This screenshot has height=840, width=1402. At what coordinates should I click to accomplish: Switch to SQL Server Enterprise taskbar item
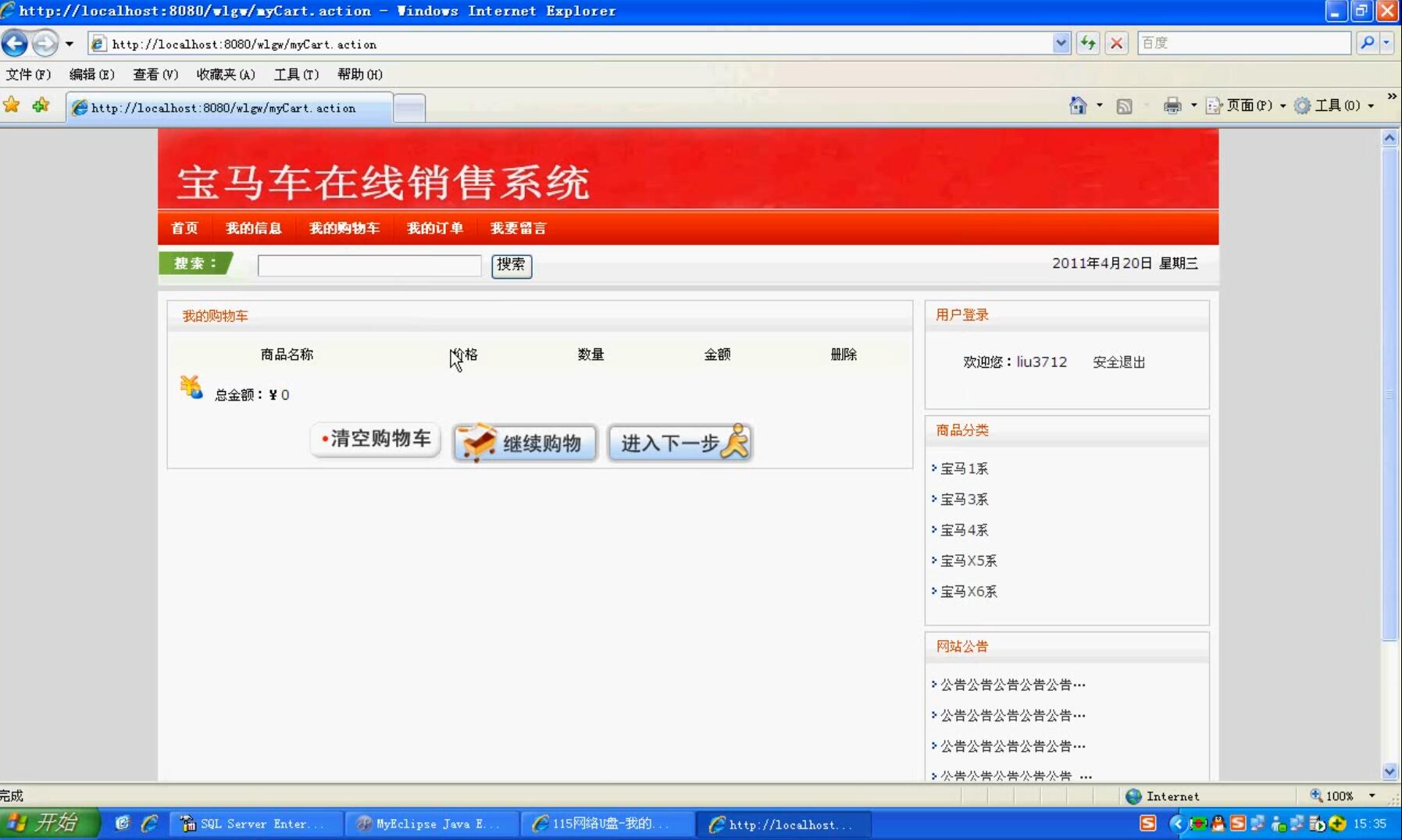(x=255, y=824)
